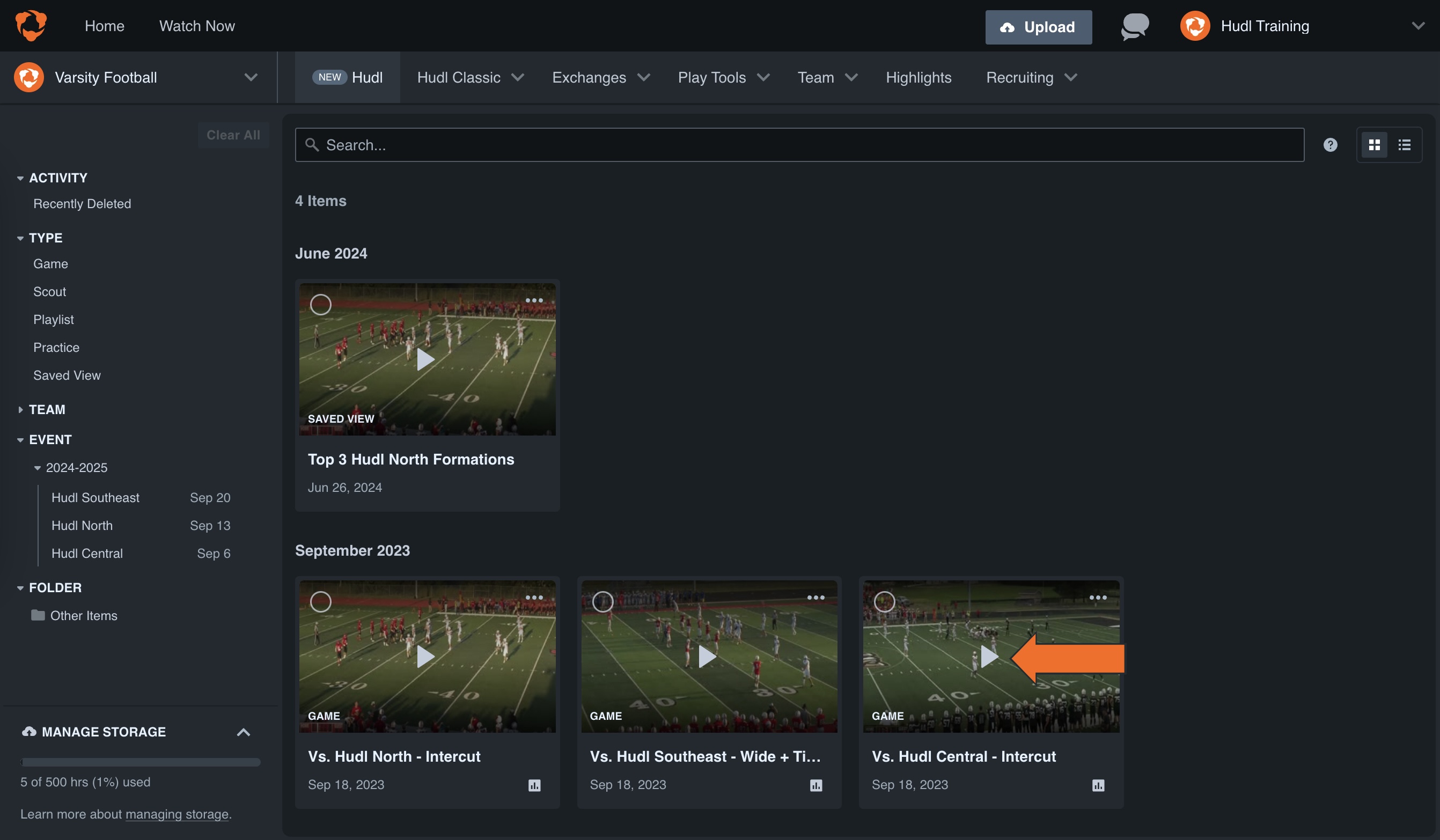Open three-dot menu on Vs. Hudl North card

coord(534,598)
